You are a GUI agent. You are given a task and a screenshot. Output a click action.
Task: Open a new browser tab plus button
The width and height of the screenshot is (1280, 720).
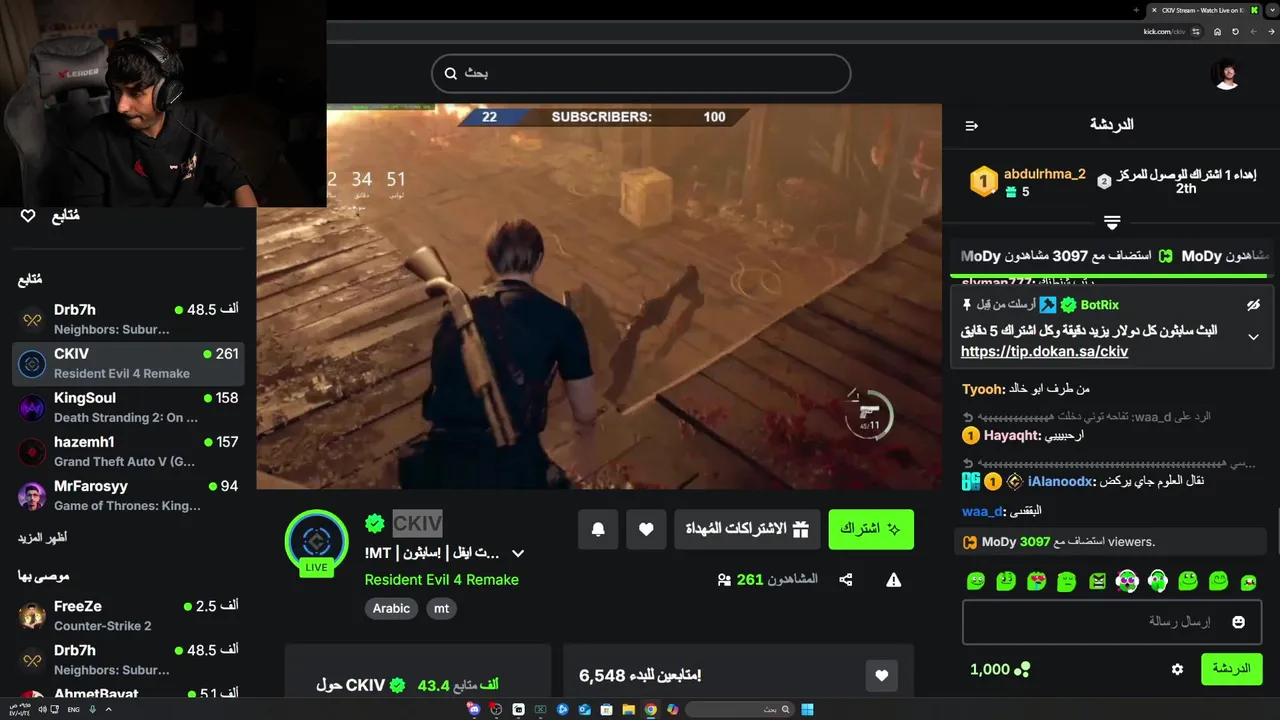tap(1136, 10)
